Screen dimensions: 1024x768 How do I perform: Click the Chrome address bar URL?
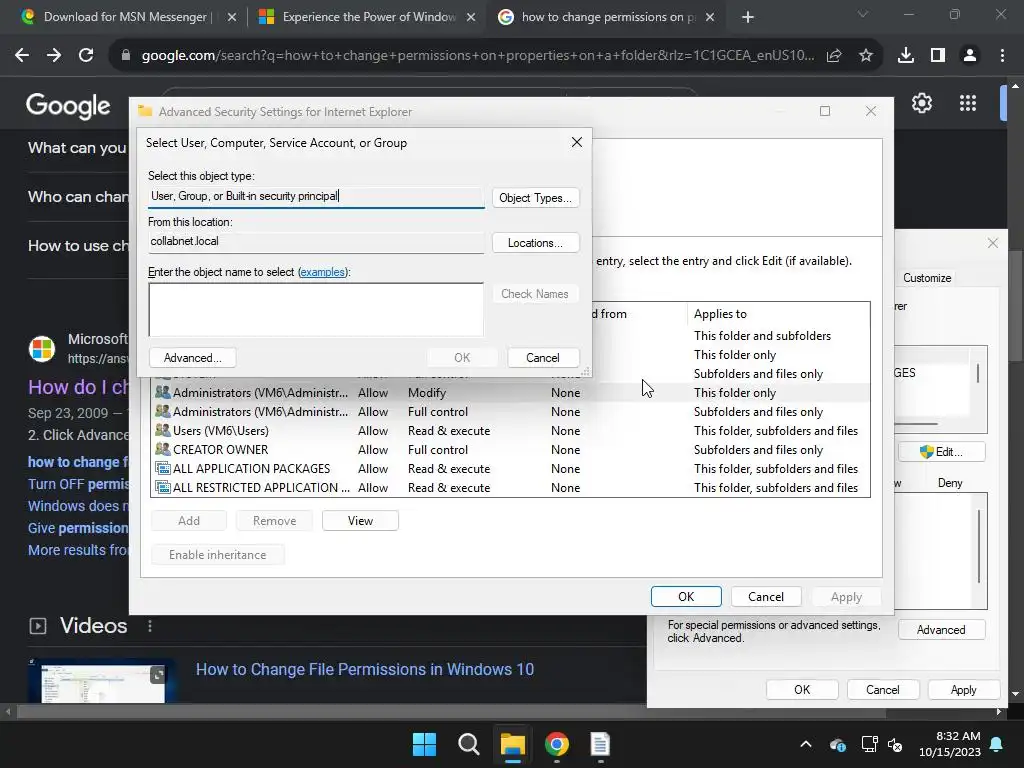(x=477, y=56)
